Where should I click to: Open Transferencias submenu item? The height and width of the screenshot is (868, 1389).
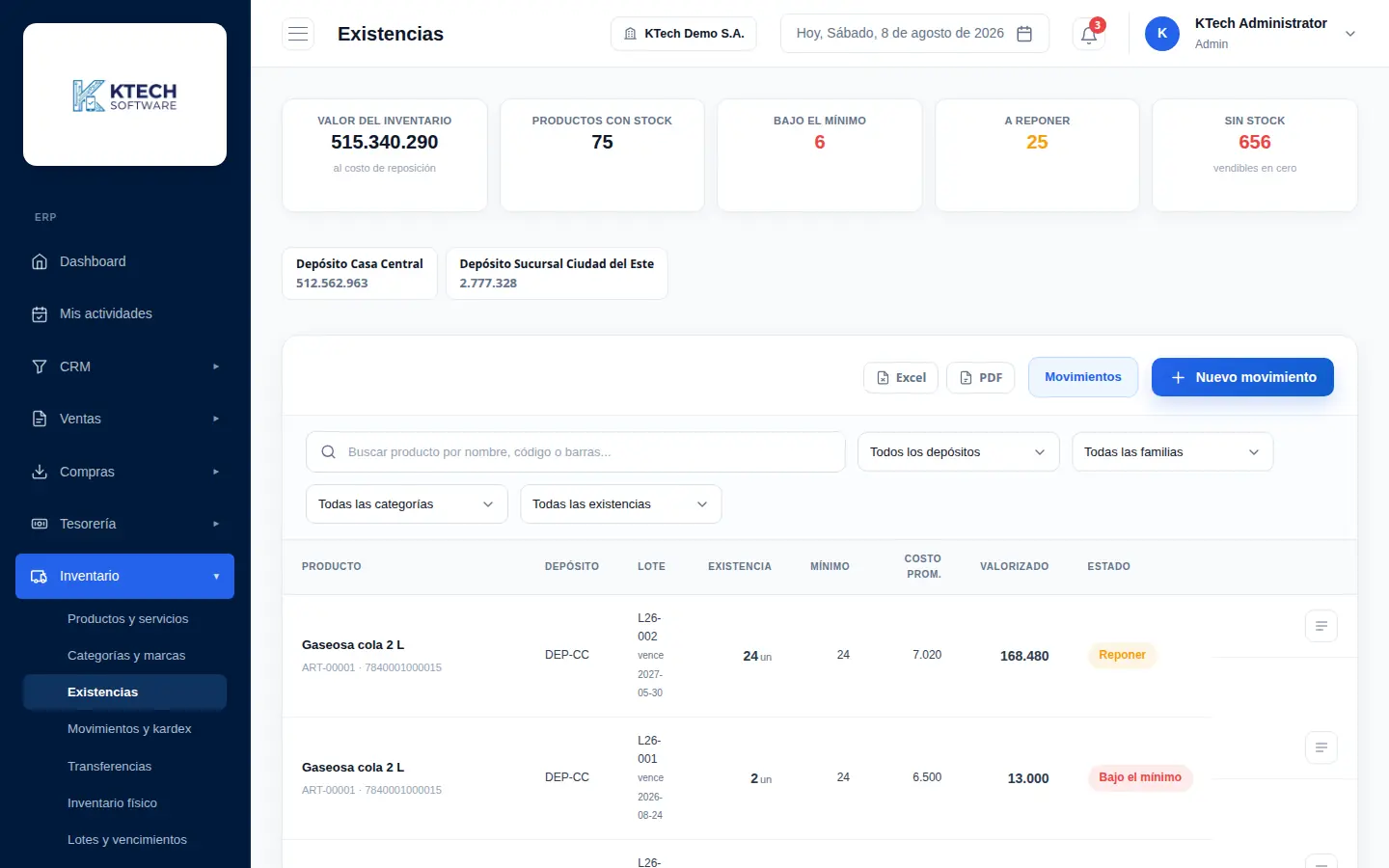coord(124,767)
